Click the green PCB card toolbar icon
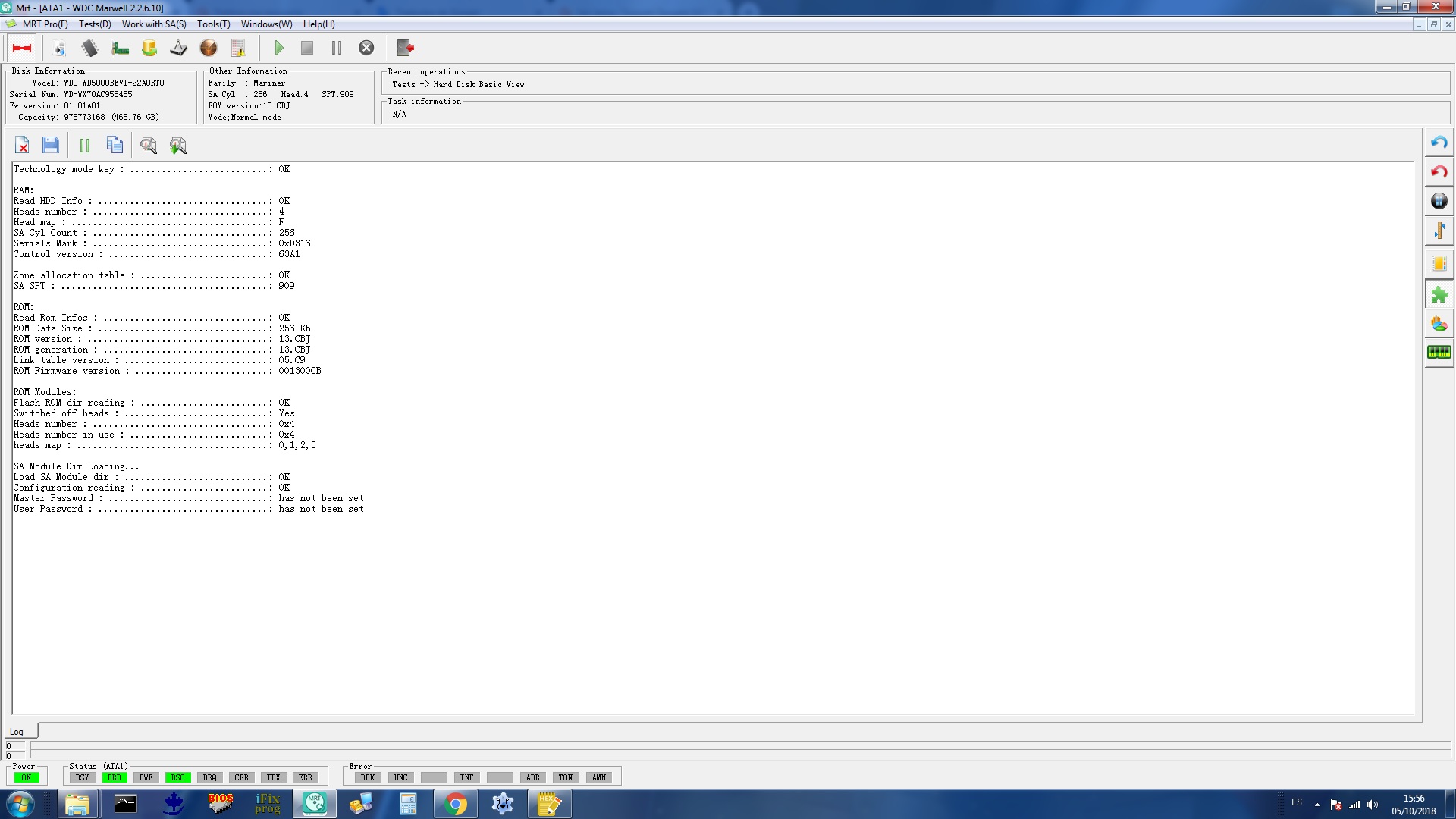 (120, 48)
